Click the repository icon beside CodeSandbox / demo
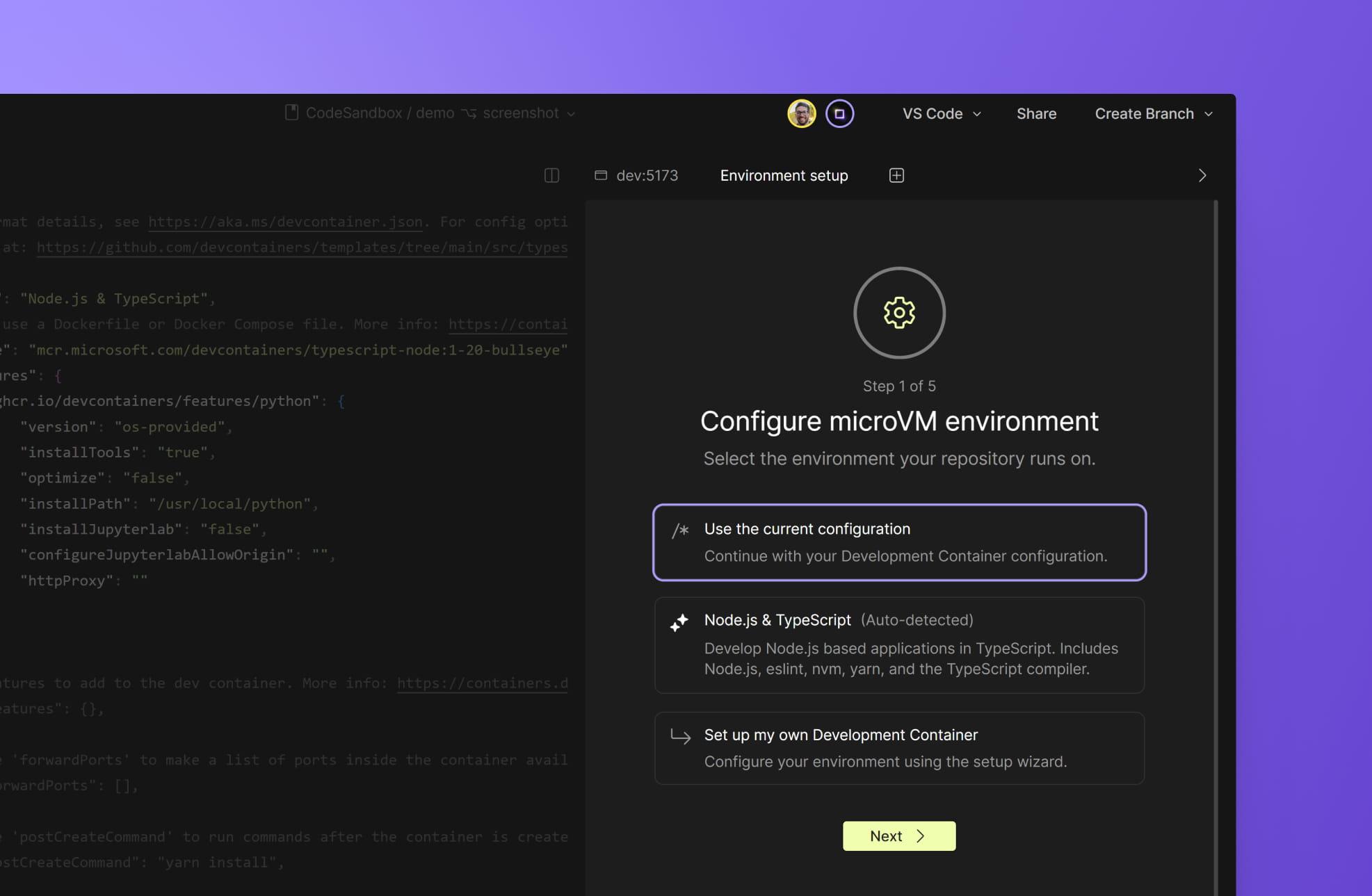The image size is (1372, 896). [291, 112]
